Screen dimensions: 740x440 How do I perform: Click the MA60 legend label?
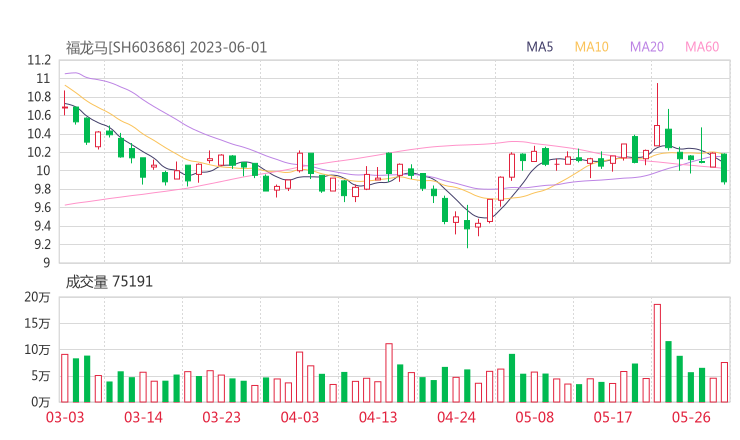(702, 47)
